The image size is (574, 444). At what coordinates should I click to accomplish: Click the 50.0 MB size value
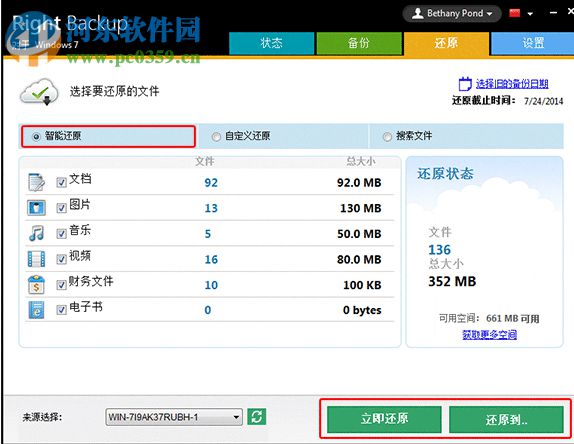point(359,234)
